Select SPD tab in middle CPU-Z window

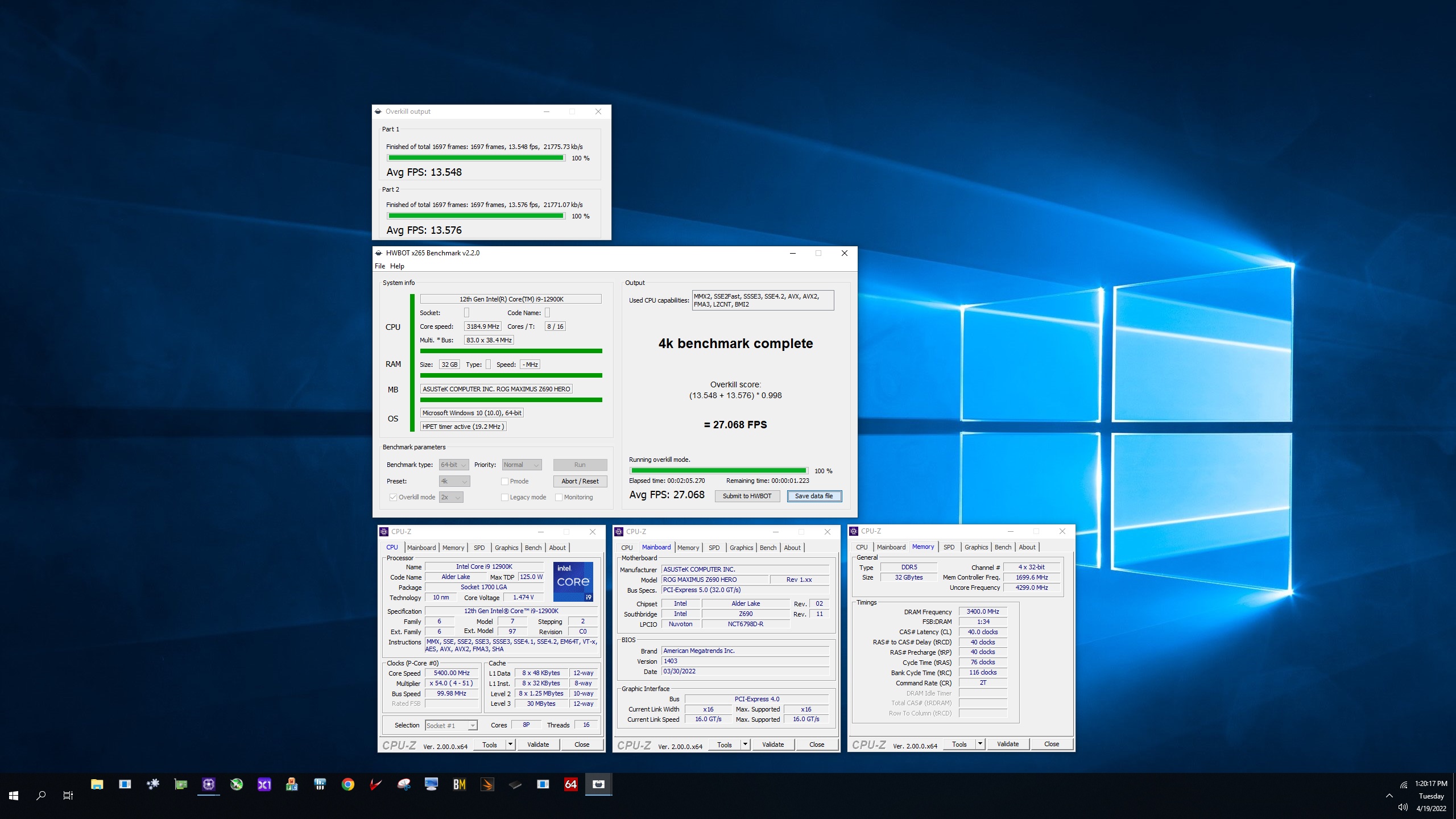pyautogui.click(x=714, y=548)
